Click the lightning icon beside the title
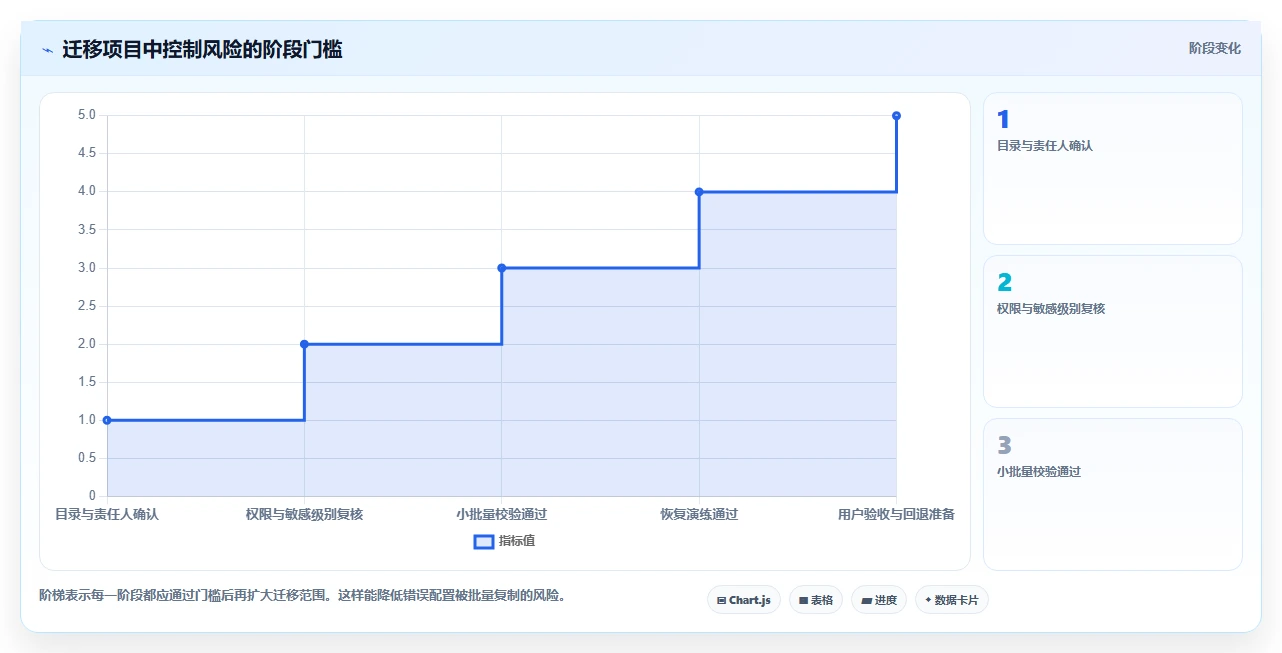1282x653 pixels. pos(47,50)
